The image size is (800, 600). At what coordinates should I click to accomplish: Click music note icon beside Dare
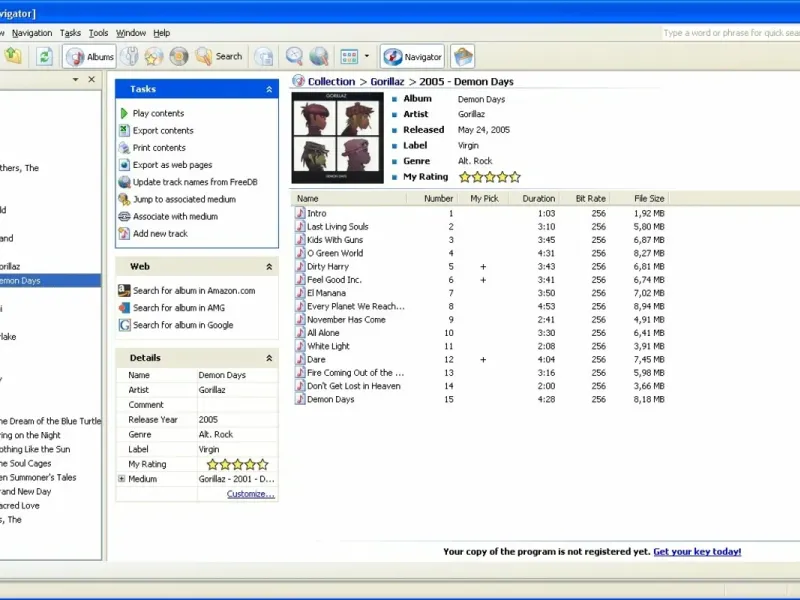[x=301, y=359]
